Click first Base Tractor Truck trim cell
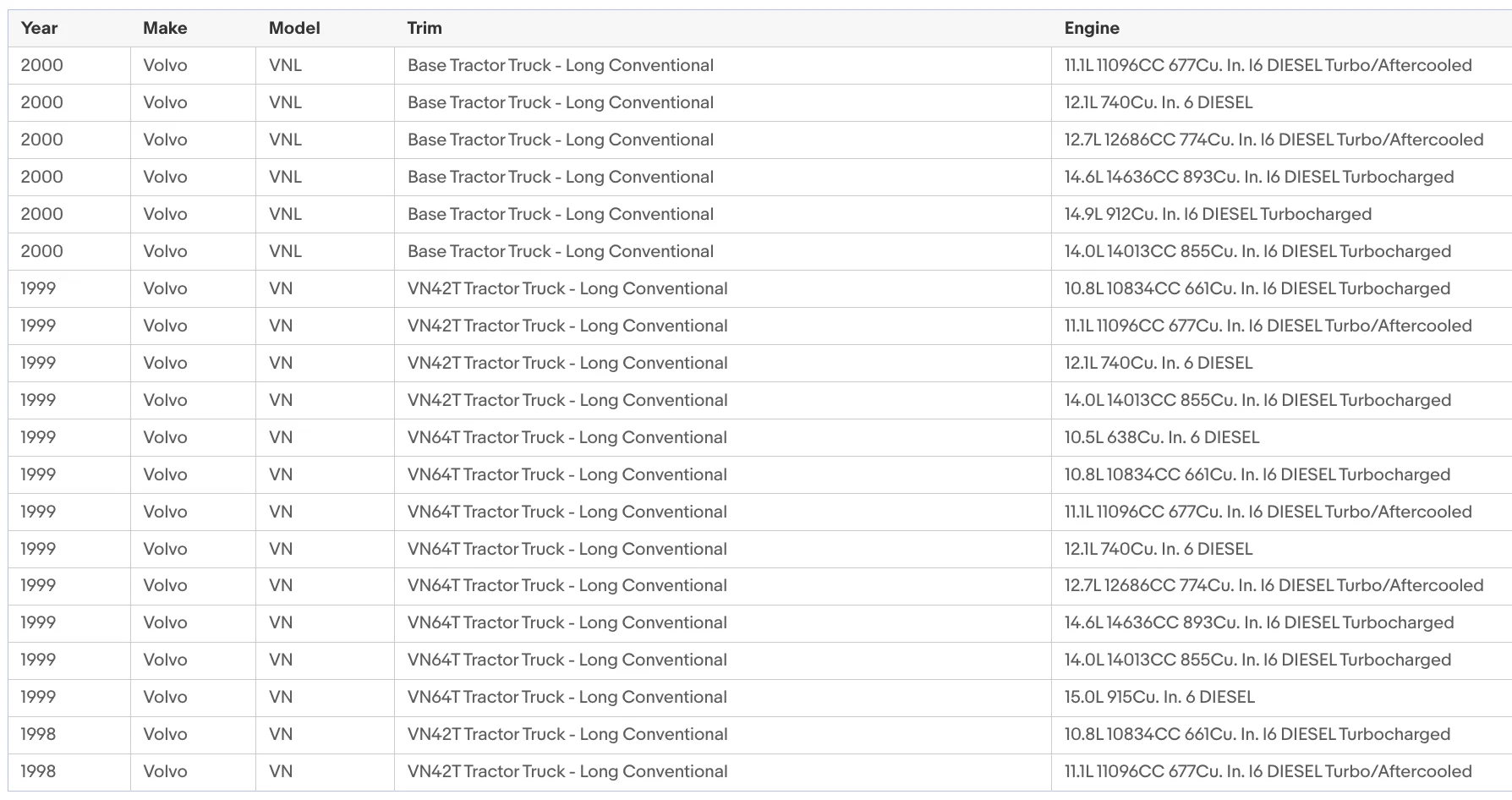Image resolution: width=1512 pixels, height=800 pixels. point(561,65)
